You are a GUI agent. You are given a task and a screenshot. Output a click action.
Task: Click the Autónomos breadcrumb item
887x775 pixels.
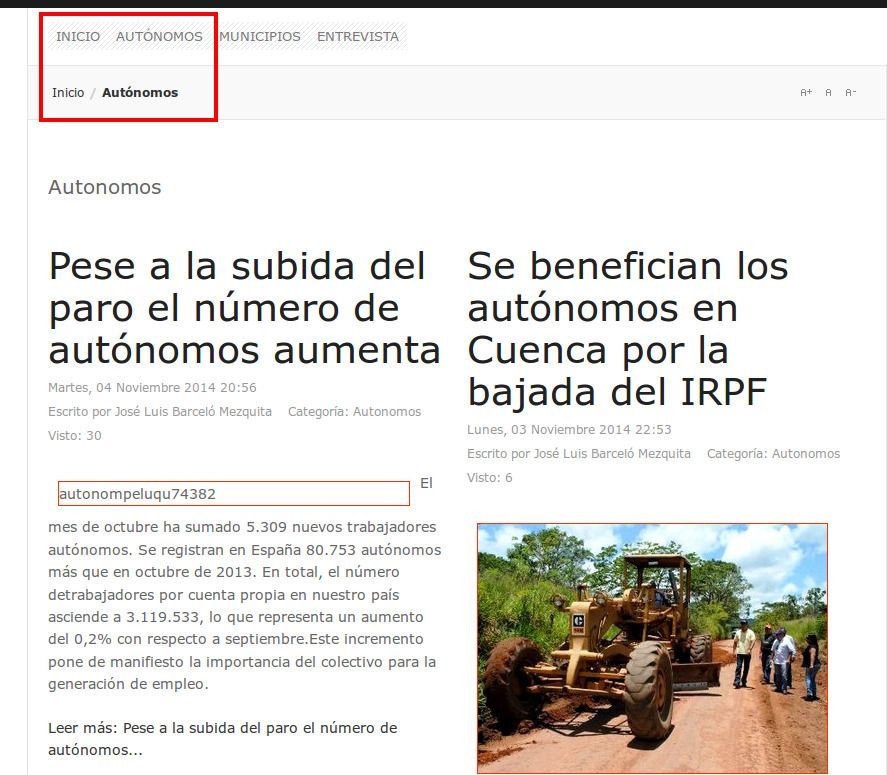pyautogui.click(x=140, y=92)
